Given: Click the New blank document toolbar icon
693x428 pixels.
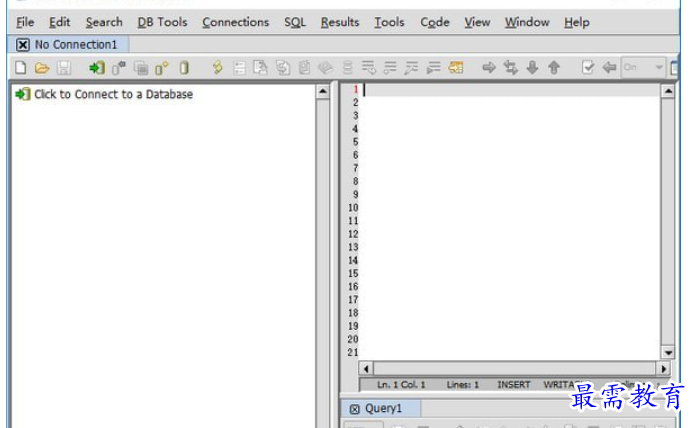Looking at the screenshot, I should tap(21, 68).
